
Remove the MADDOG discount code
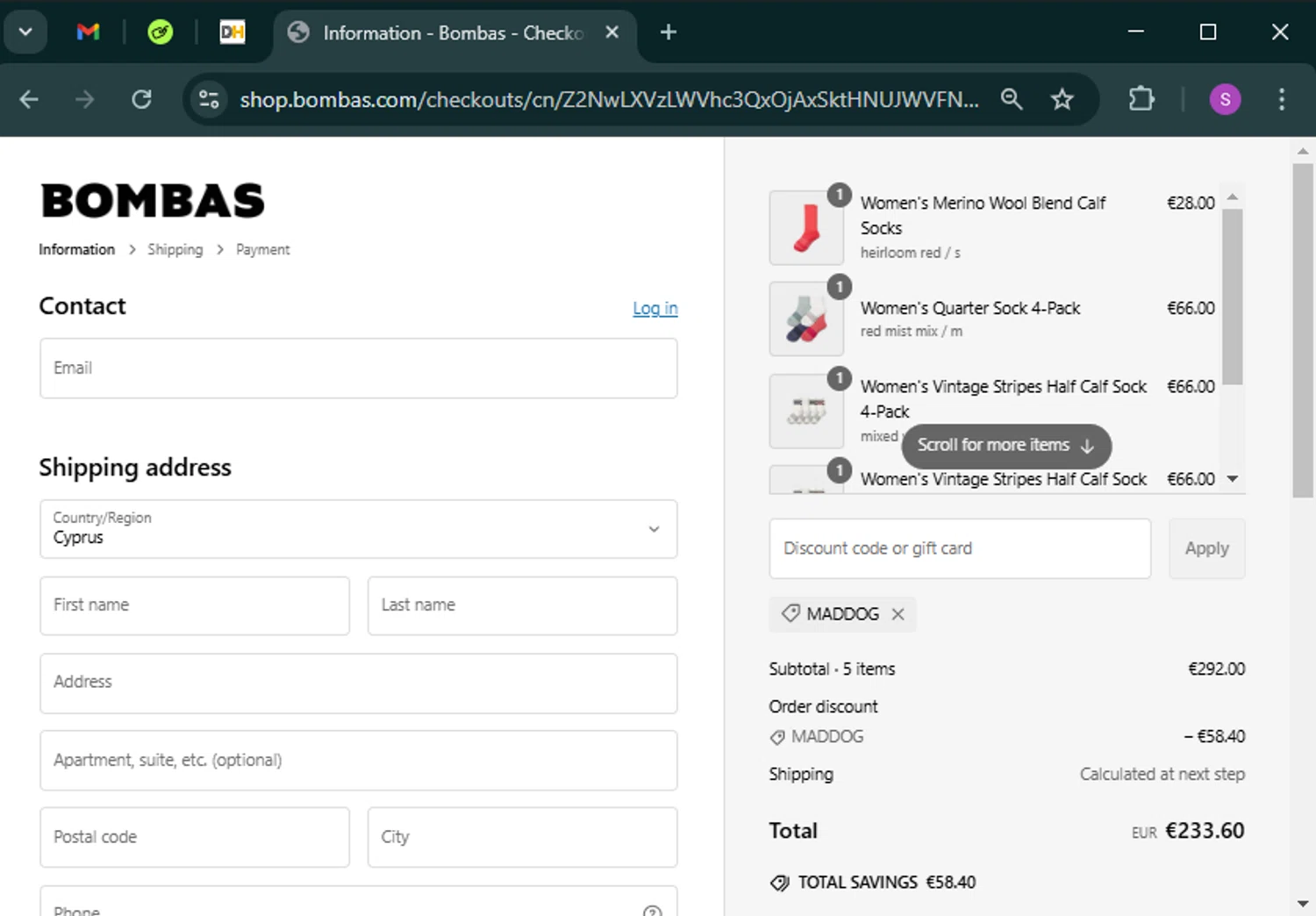tap(898, 614)
